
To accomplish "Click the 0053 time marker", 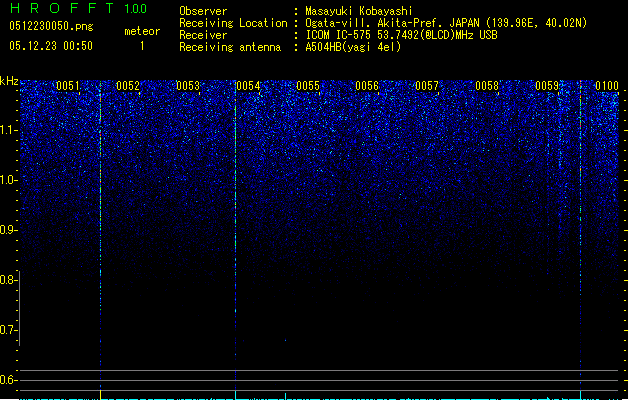I will (x=188, y=86).
